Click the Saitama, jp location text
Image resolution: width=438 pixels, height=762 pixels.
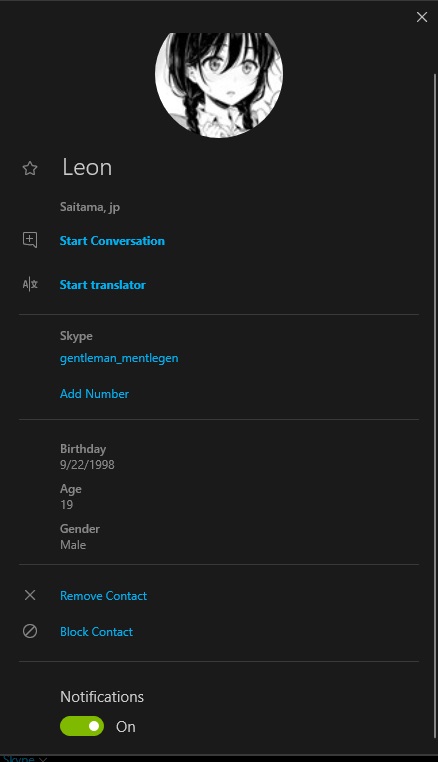[x=90, y=208]
